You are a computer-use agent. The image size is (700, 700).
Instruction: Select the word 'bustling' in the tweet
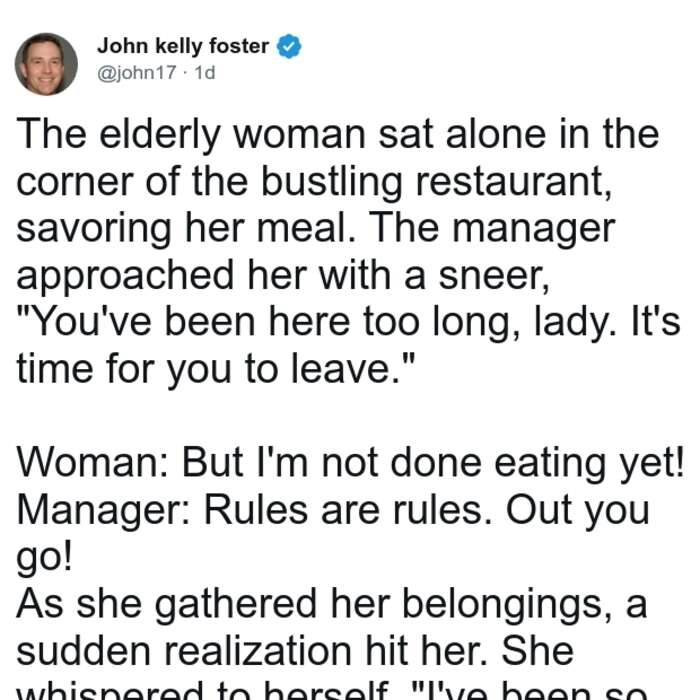(332, 182)
